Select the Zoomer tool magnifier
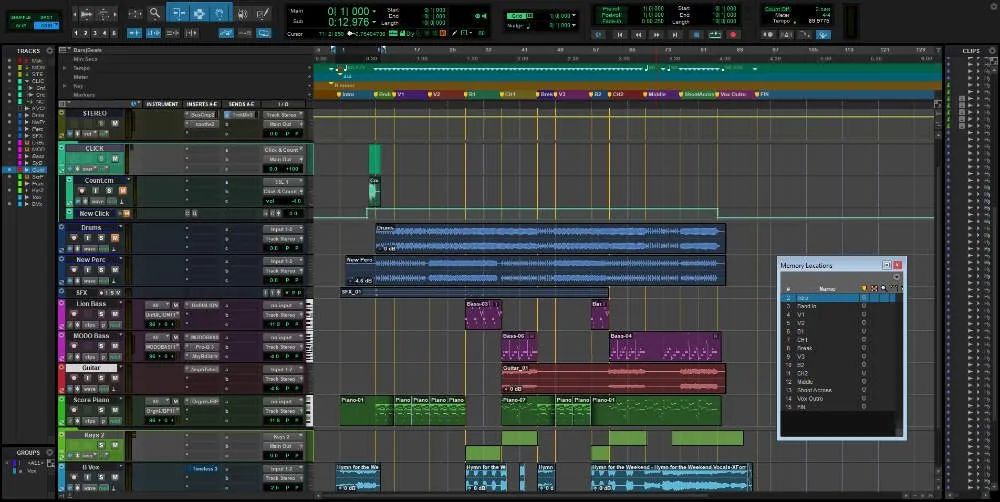Screen dimensions: 1000x502 pos(154,13)
